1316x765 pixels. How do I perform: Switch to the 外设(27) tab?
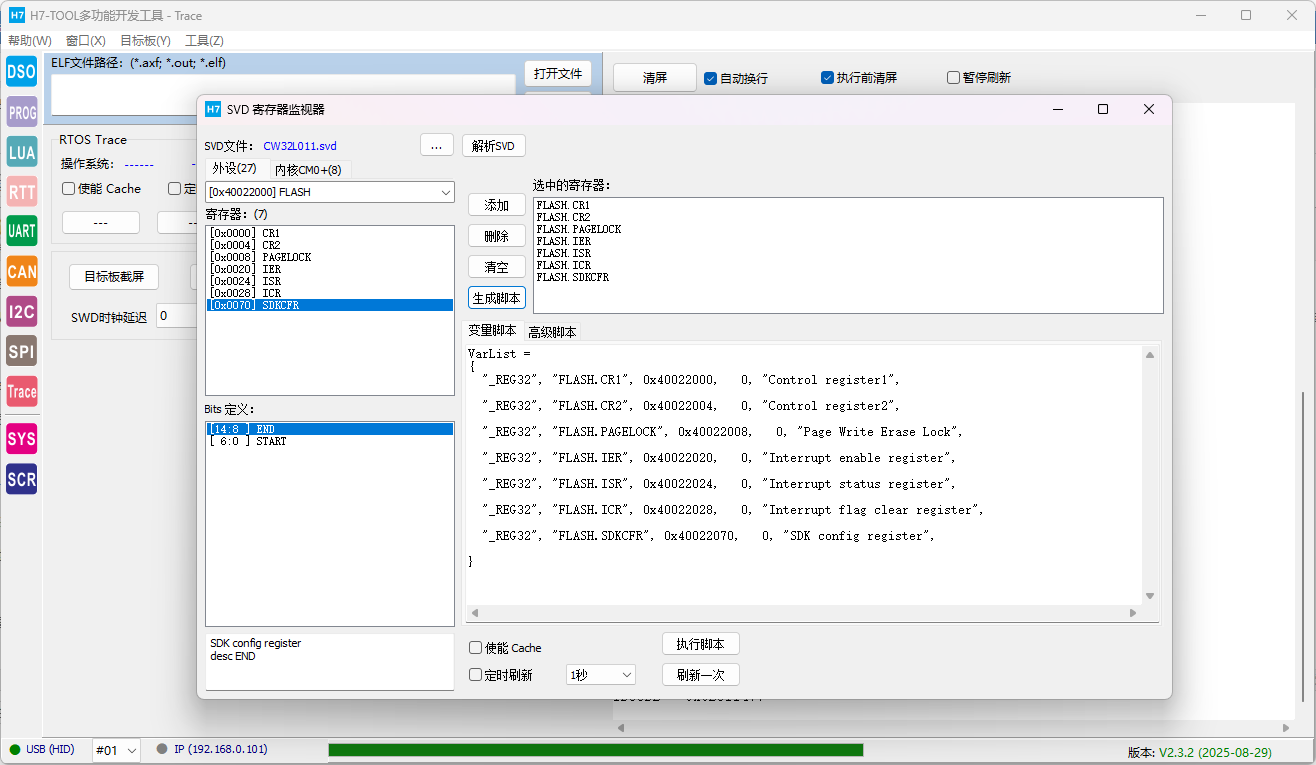[235, 168]
